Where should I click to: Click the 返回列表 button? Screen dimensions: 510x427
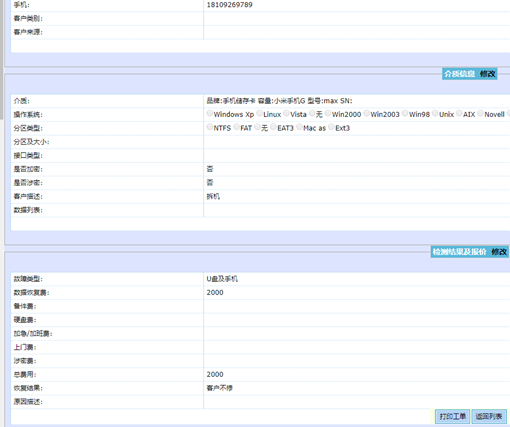[x=489, y=417]
